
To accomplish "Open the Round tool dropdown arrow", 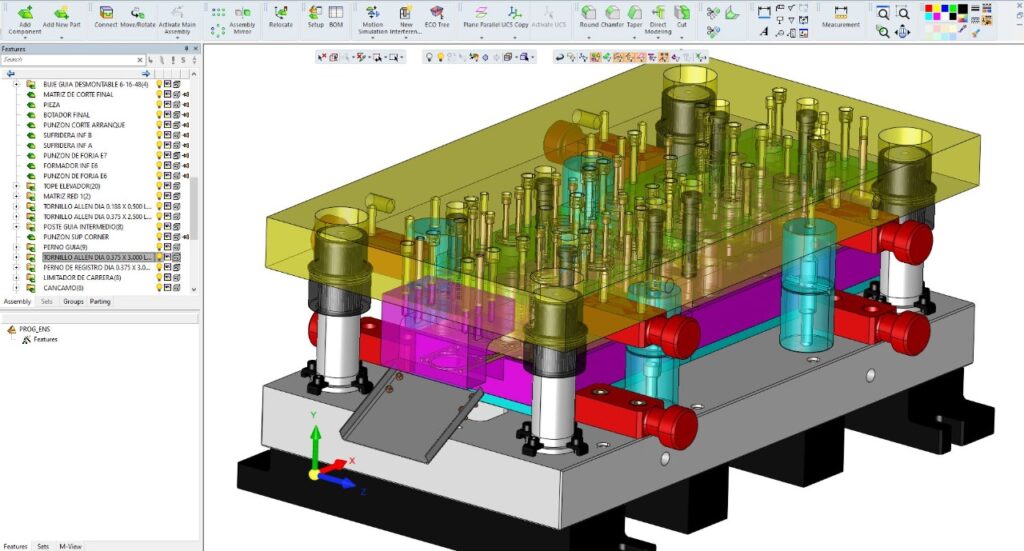I will pos(588,37).
